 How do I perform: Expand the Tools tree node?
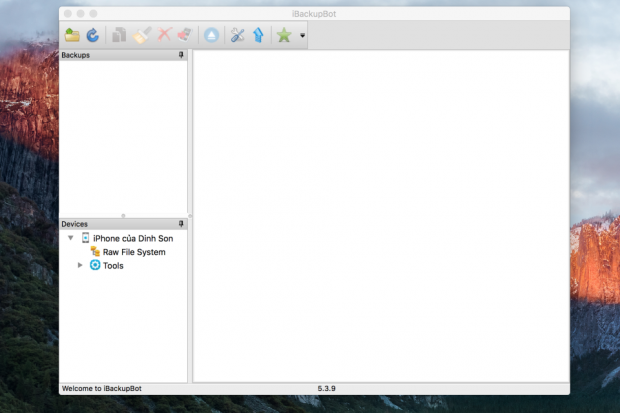tap(80, 265)
